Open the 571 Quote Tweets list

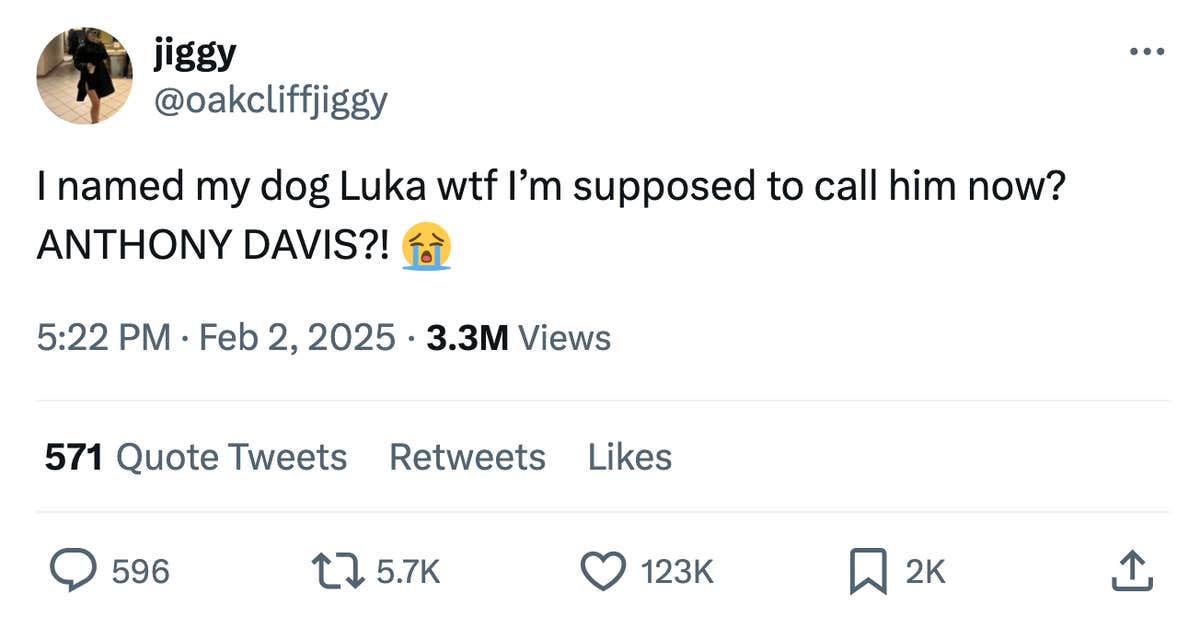[196, 457]
